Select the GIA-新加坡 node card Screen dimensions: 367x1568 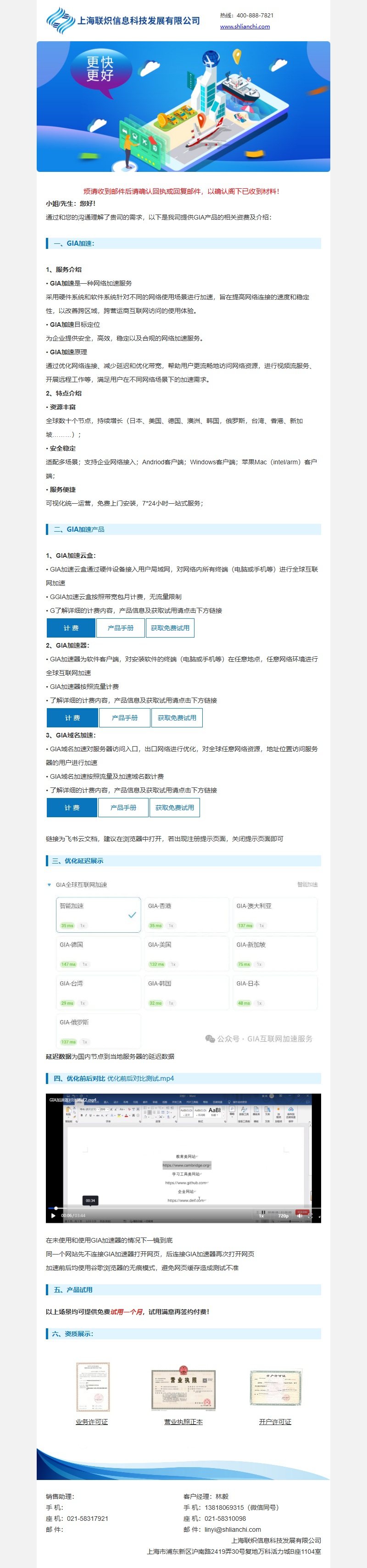pyautogui.click(x=275, y=954)
